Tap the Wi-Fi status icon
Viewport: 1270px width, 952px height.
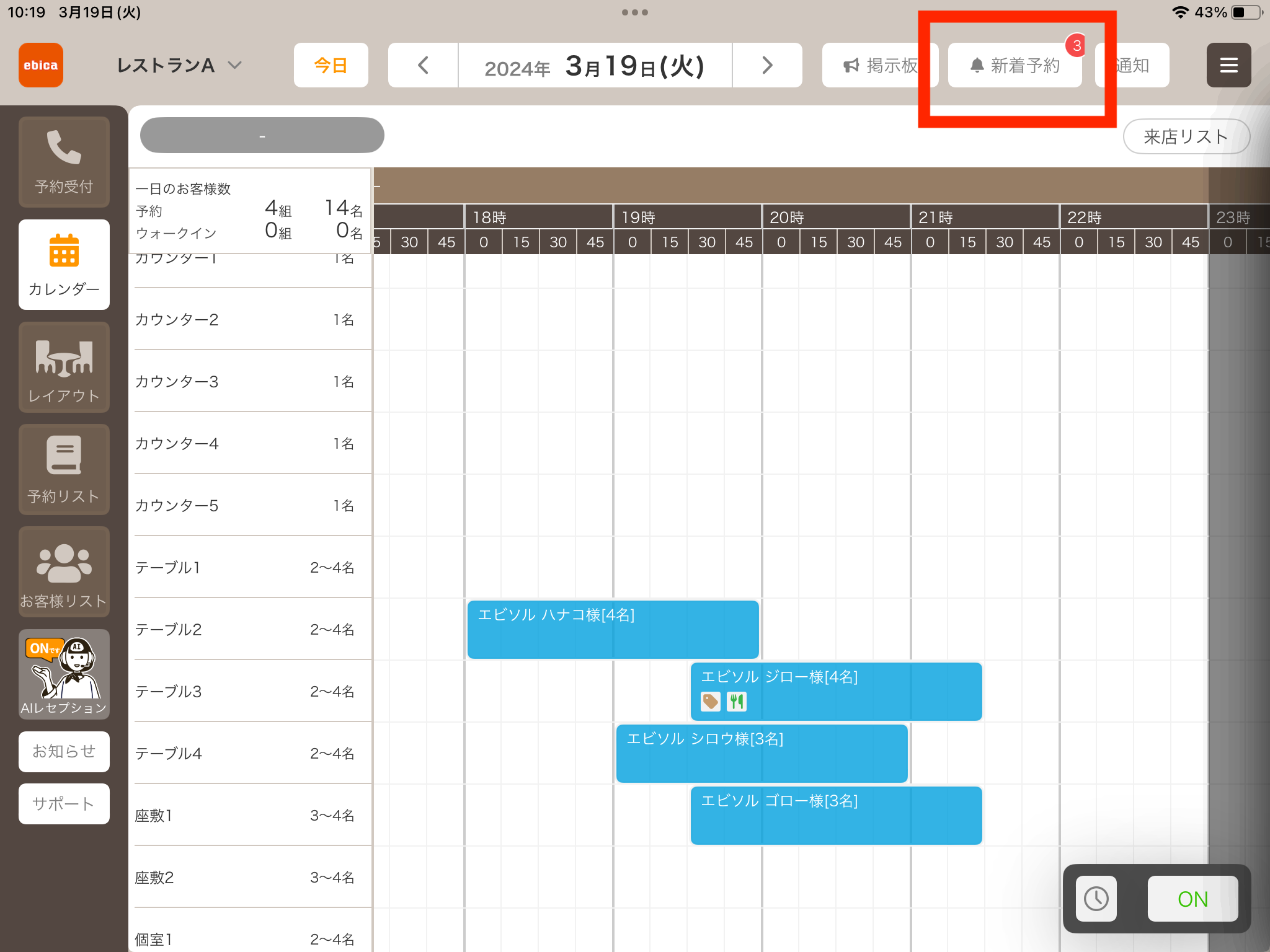[1180, 12]
